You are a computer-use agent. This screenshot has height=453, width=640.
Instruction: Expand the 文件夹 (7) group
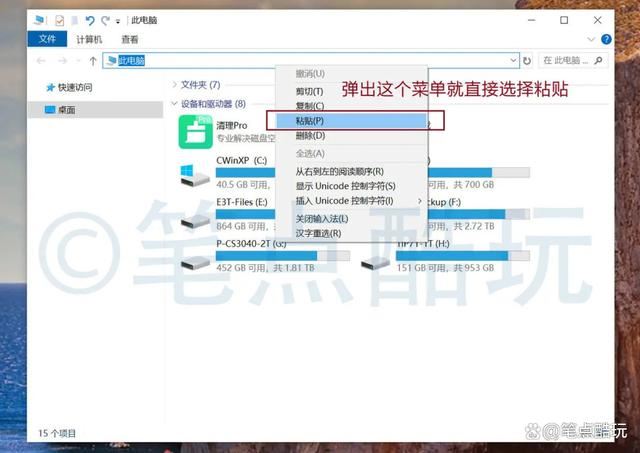(x=175, y=84)
